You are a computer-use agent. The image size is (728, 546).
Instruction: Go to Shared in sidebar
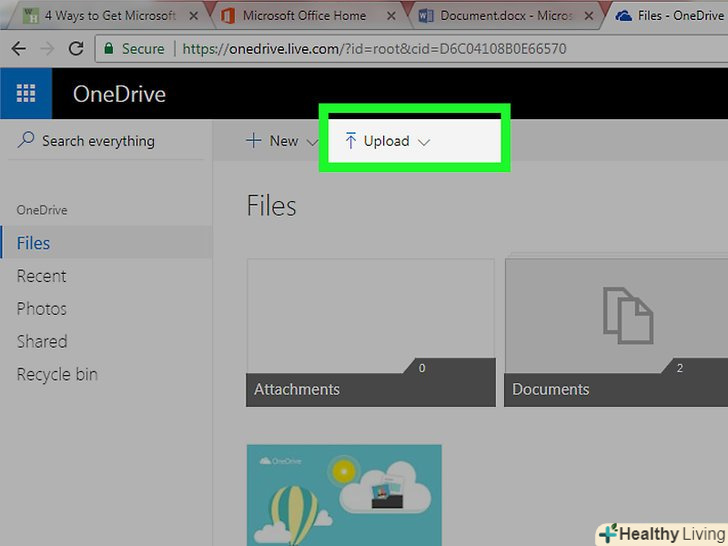tap(41, 341)
